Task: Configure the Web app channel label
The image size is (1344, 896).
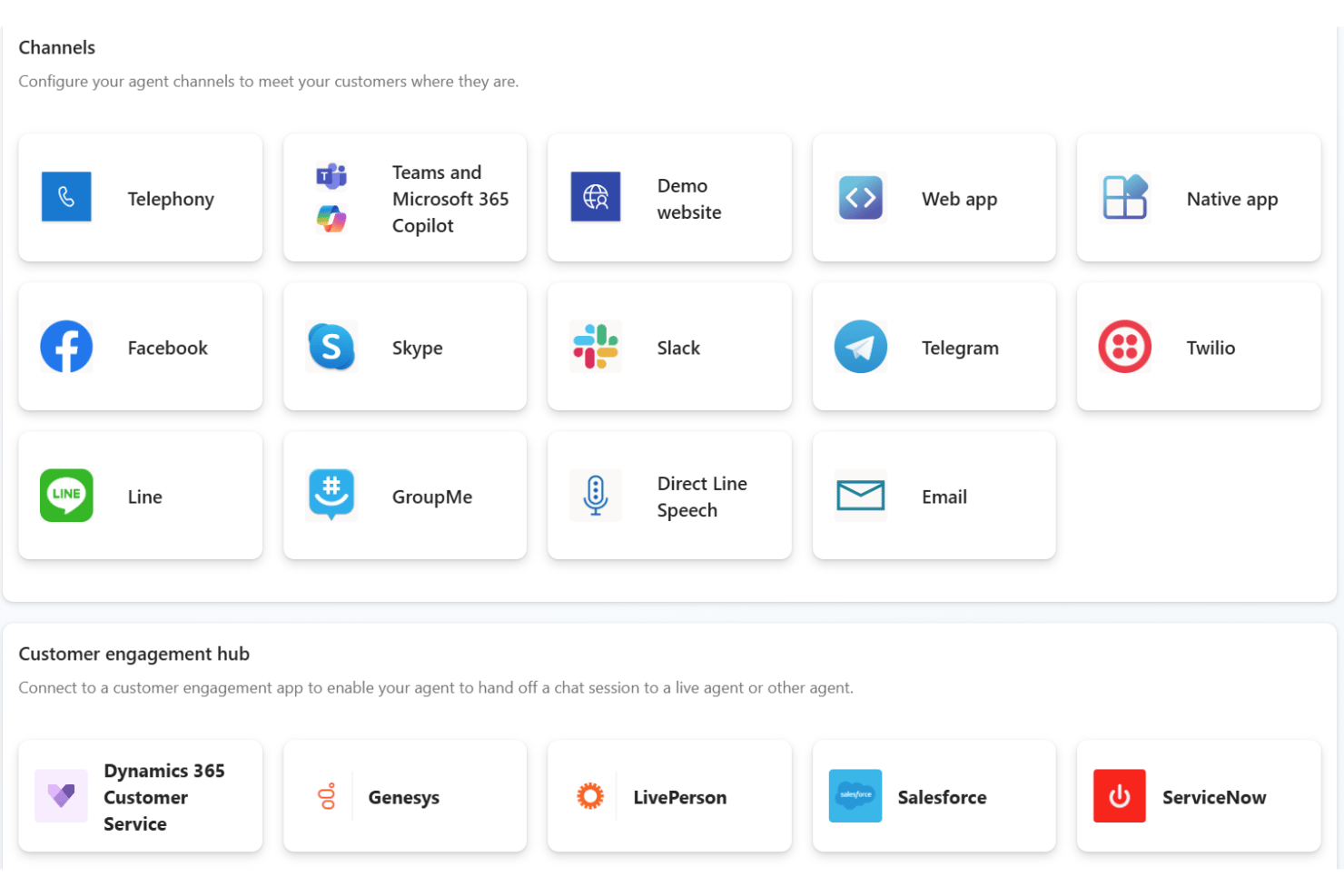Action: 959,199
